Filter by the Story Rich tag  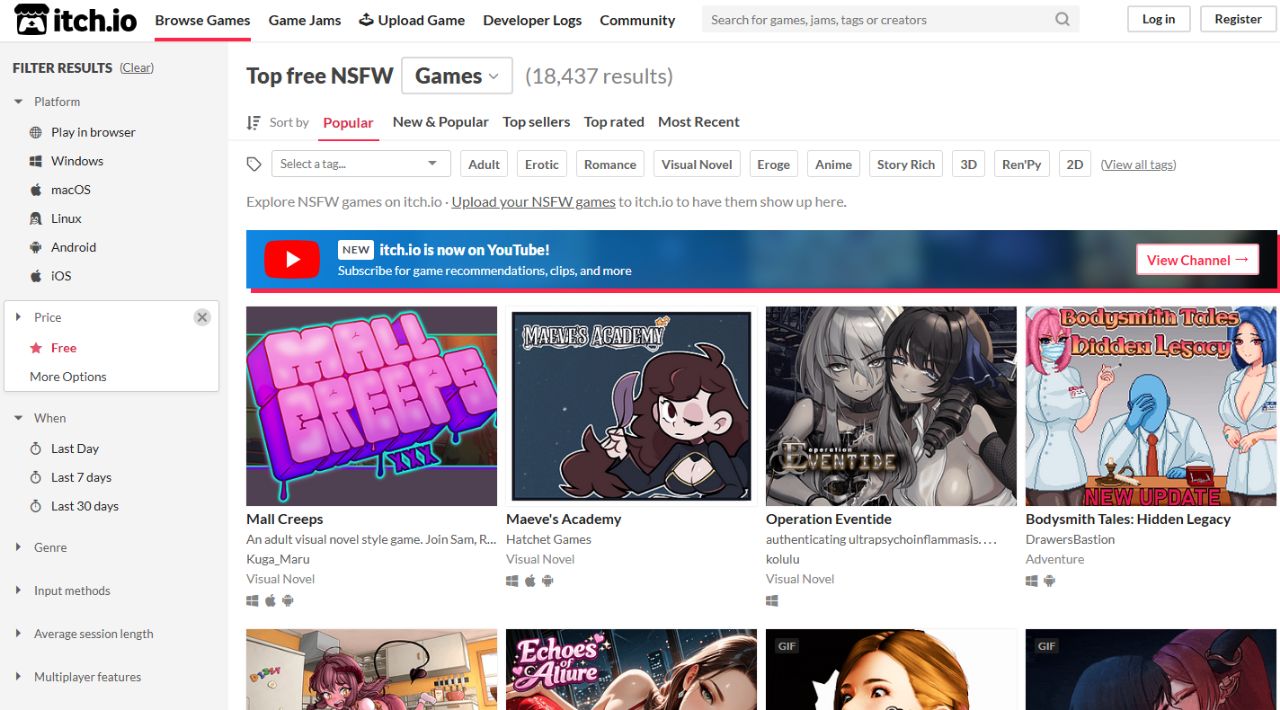[x=906, y=164]
